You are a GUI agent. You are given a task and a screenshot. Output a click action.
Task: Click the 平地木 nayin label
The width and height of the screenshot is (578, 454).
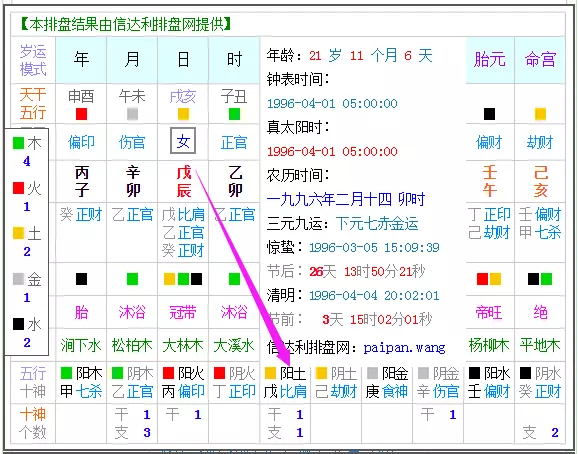[x=540, y=346]
